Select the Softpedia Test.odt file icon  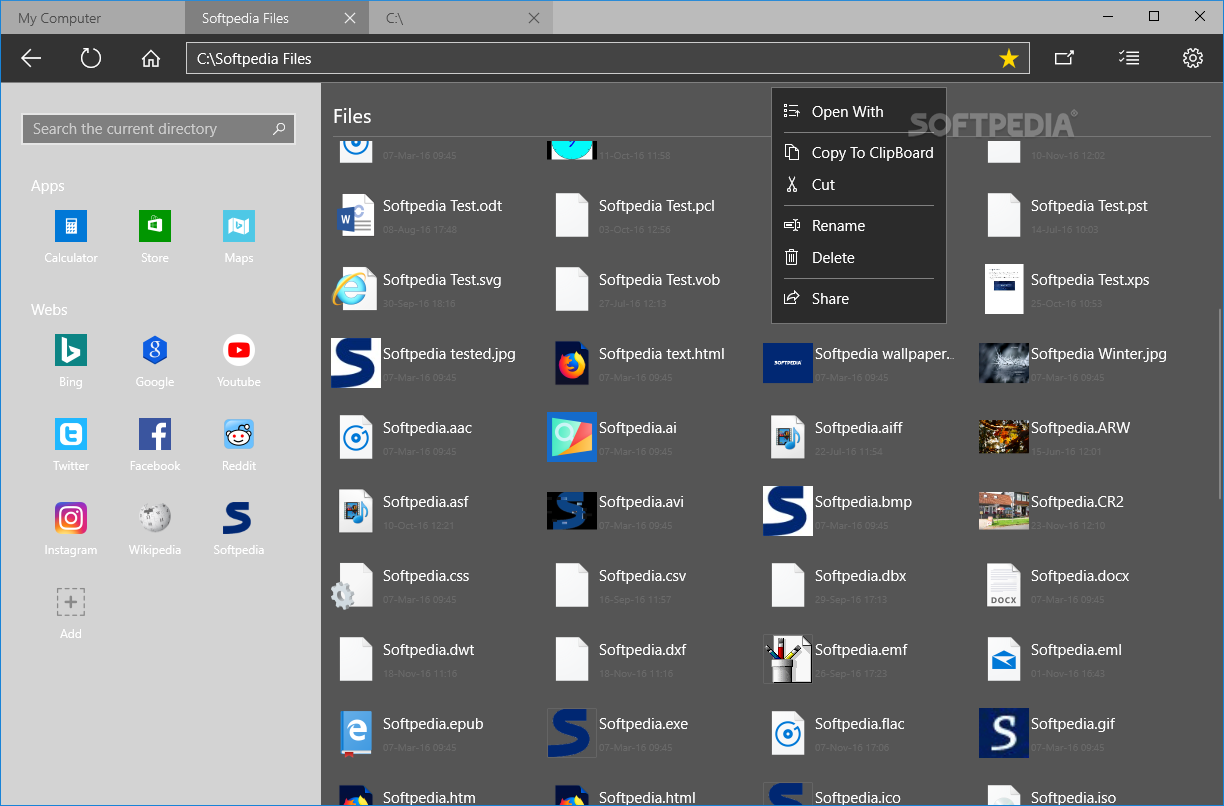pos(356,215)
